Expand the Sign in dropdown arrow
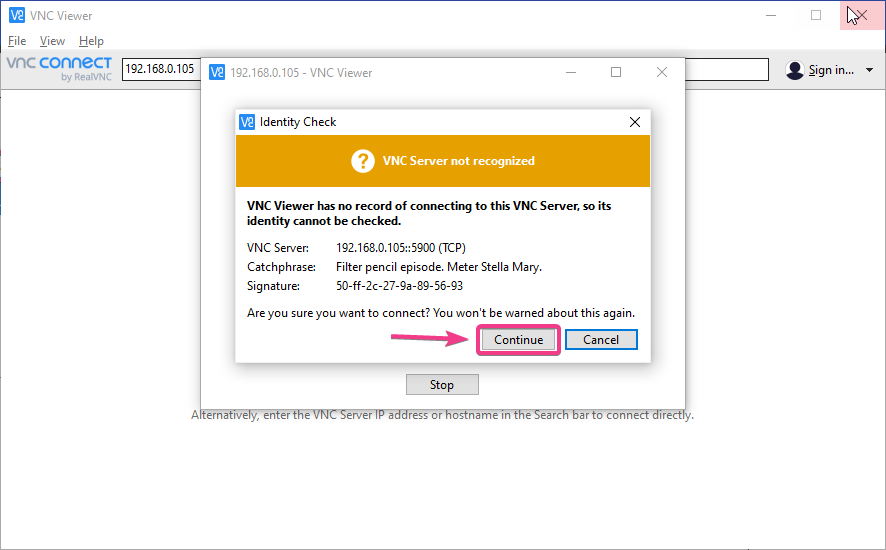Image resolution: width=886 pixels, height=550 pixels. point(870,70)
